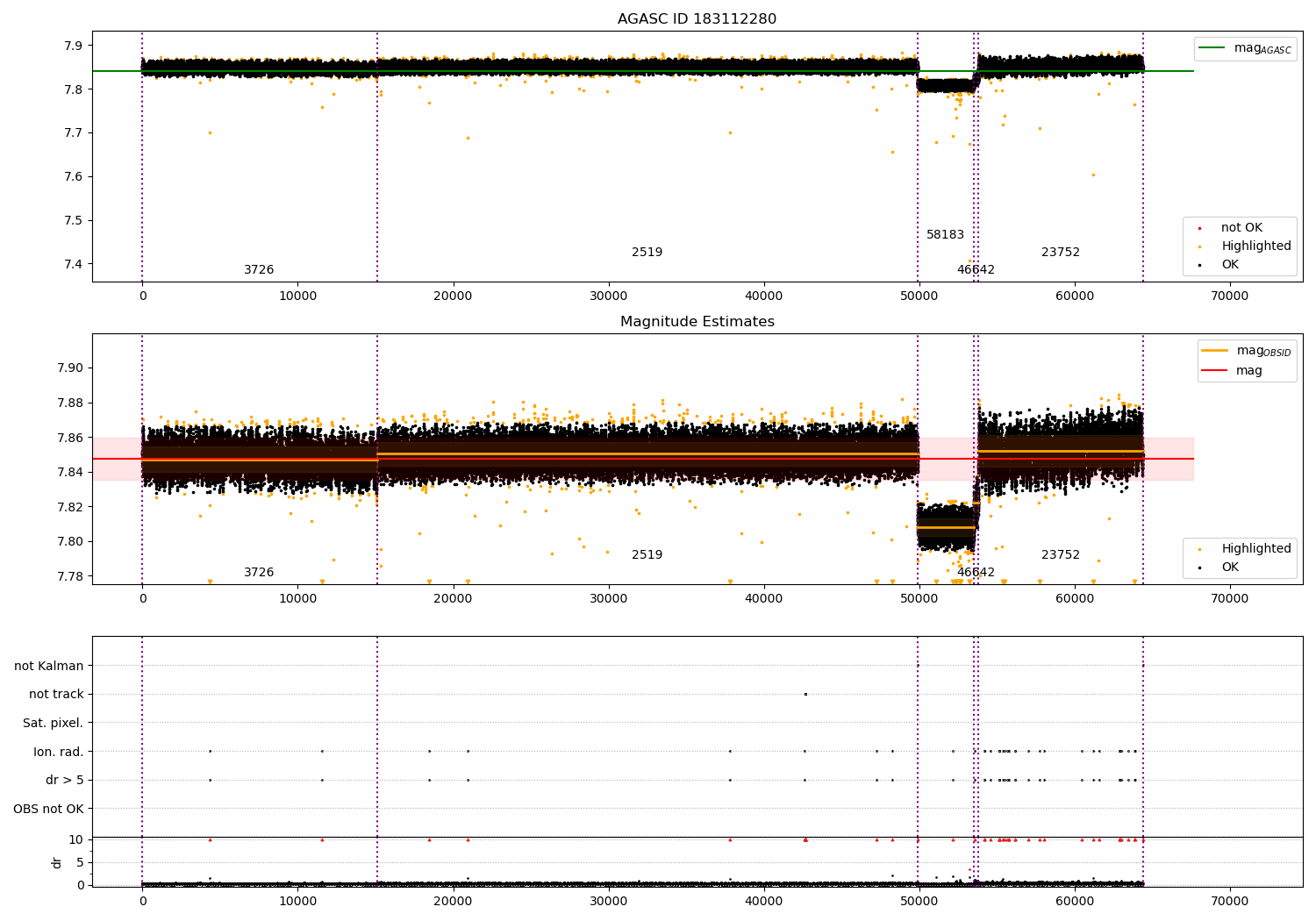1316x921 pixels.
Task: Select 'OK' legend entry in top plot
Action: 1230,265
